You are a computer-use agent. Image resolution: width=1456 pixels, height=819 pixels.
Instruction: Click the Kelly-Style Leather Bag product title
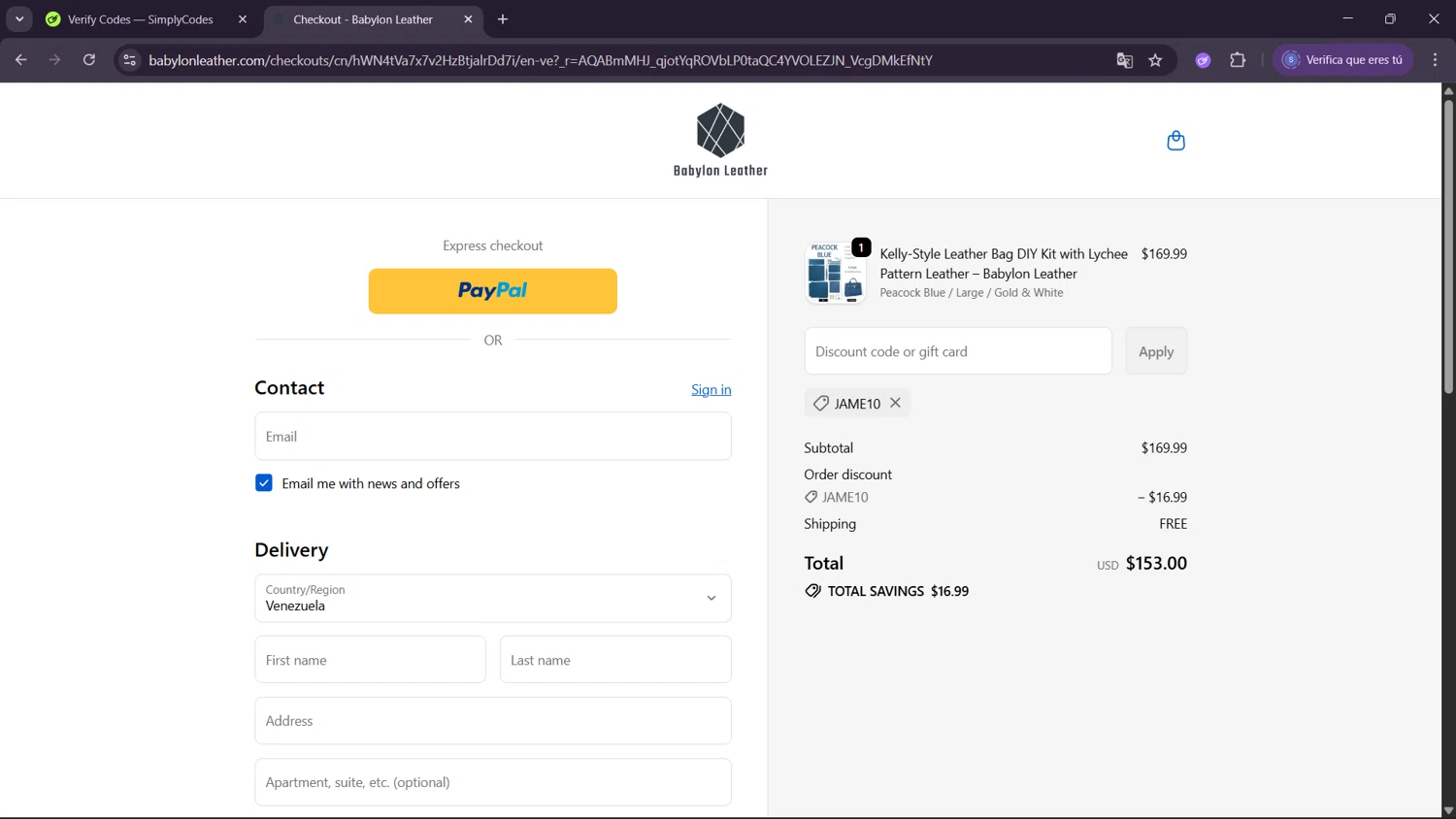point(1004,264)
